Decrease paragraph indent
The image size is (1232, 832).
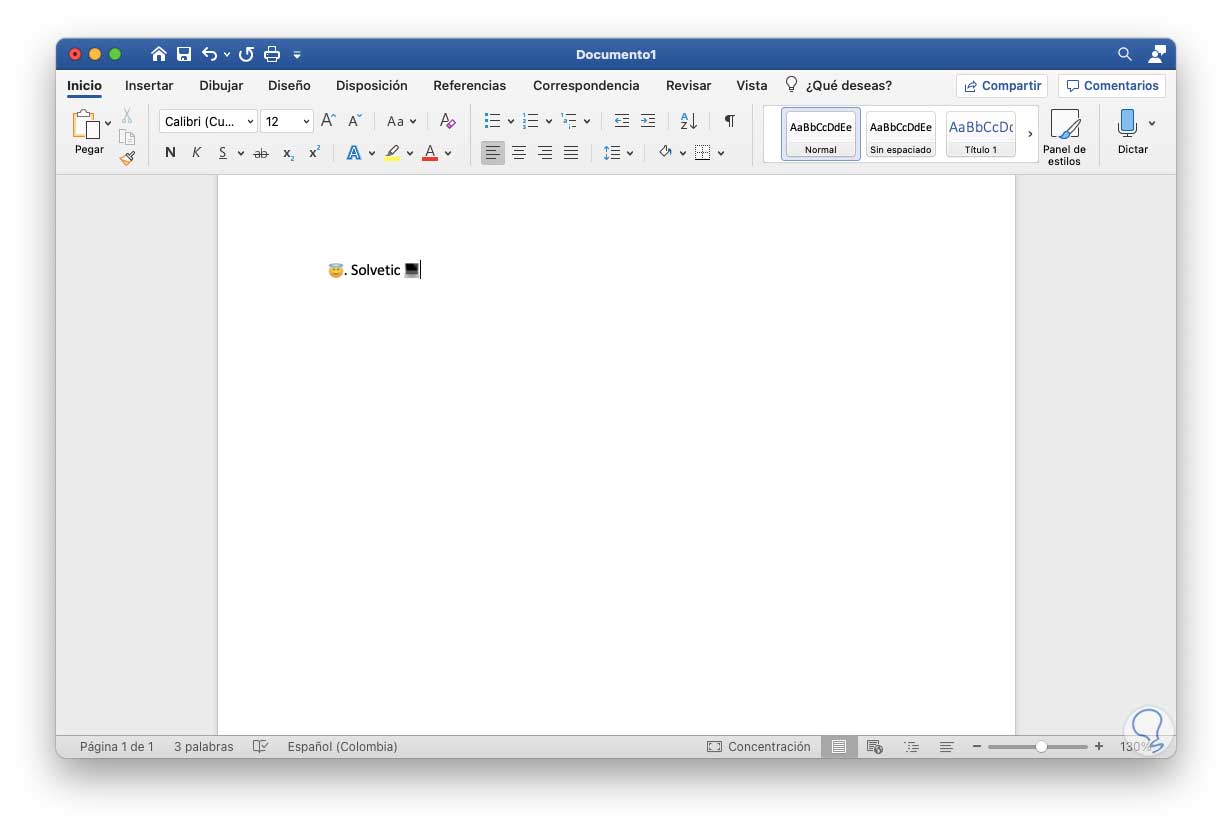click(x=621, y=121)
